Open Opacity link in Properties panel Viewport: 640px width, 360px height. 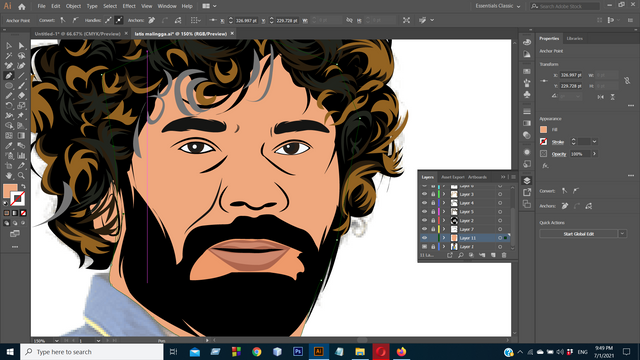tap(559, 154)
